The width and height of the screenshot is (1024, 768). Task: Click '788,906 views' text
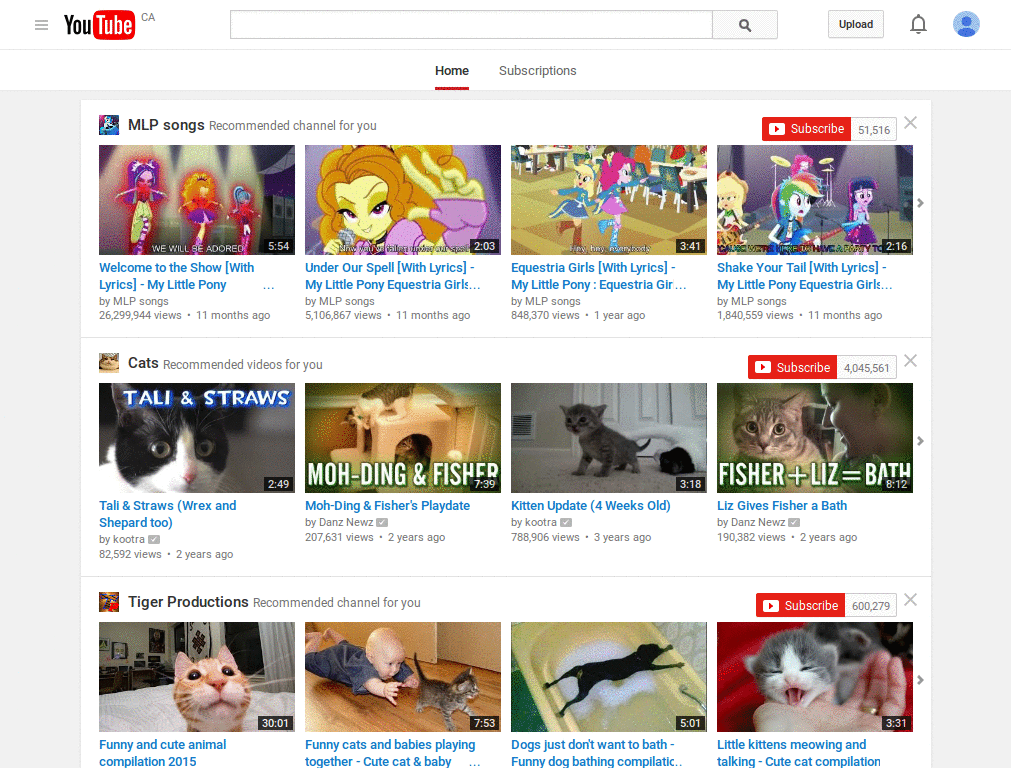pyautogui.click(x=545, y=537)
